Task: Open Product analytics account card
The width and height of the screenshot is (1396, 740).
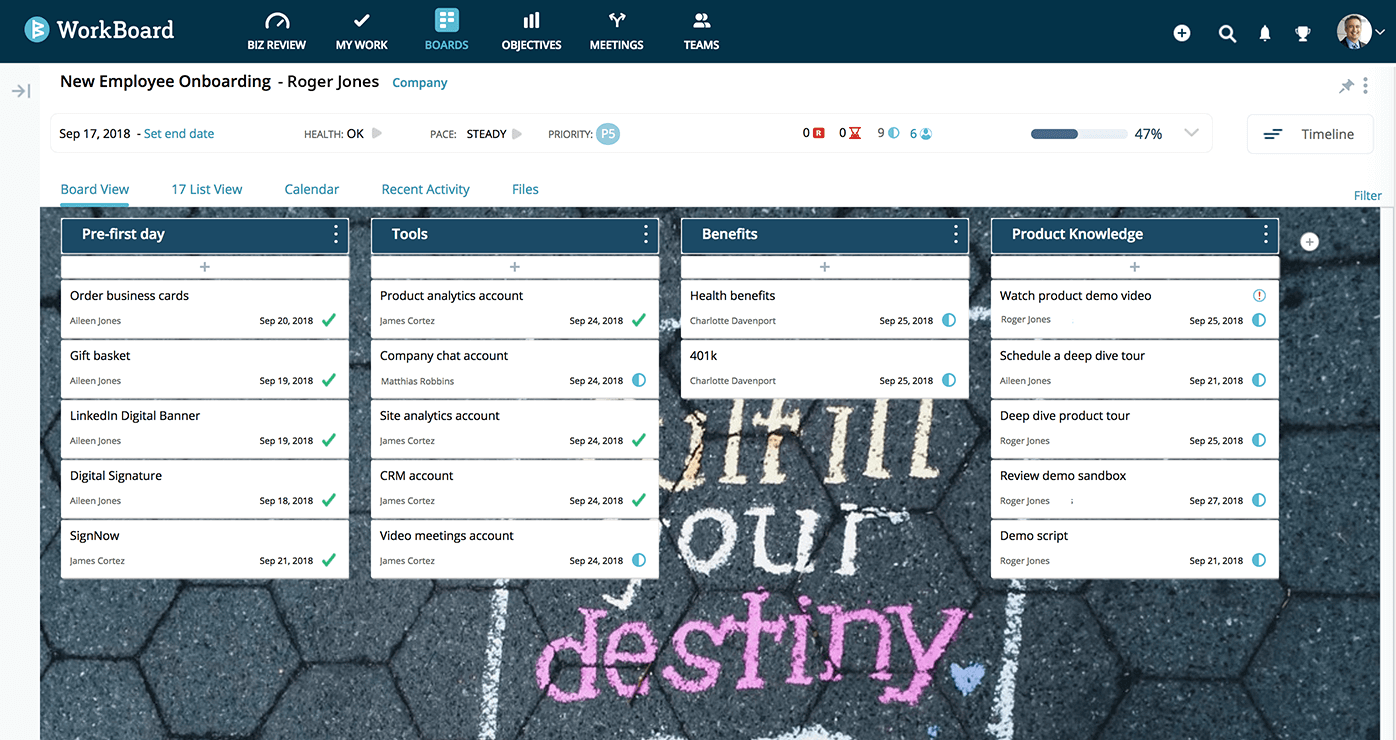Action: [515, 309]
